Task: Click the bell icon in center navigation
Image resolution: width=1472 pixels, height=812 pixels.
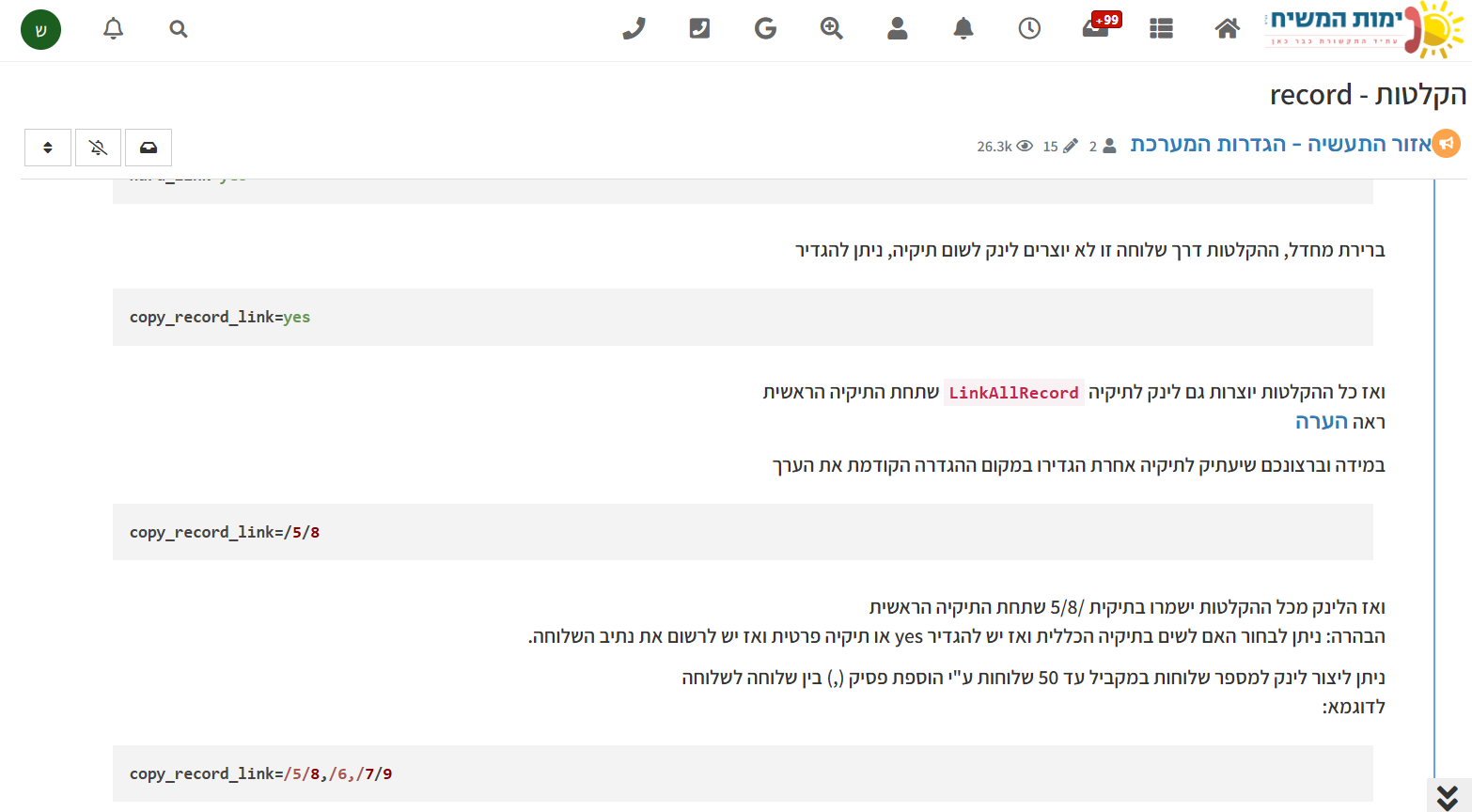Action: pyautogui.click(x=963, y=29)
